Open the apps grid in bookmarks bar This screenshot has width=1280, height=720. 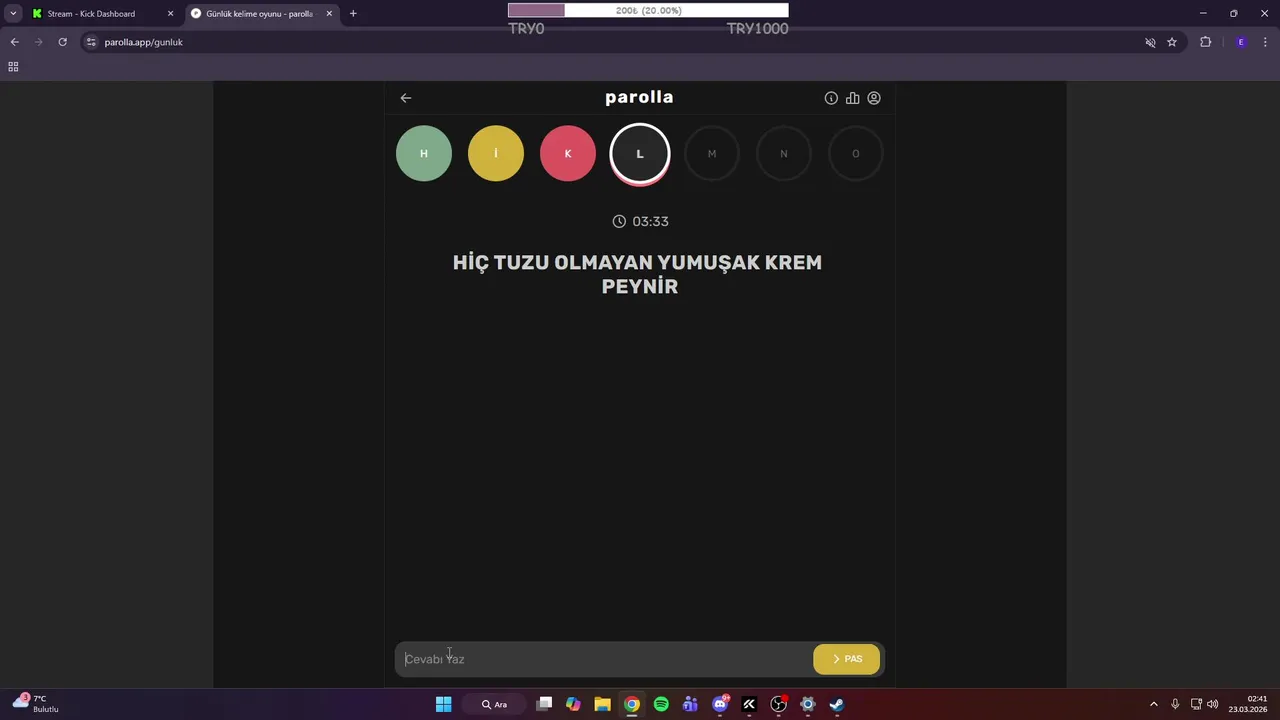click(x=13, y=67)
